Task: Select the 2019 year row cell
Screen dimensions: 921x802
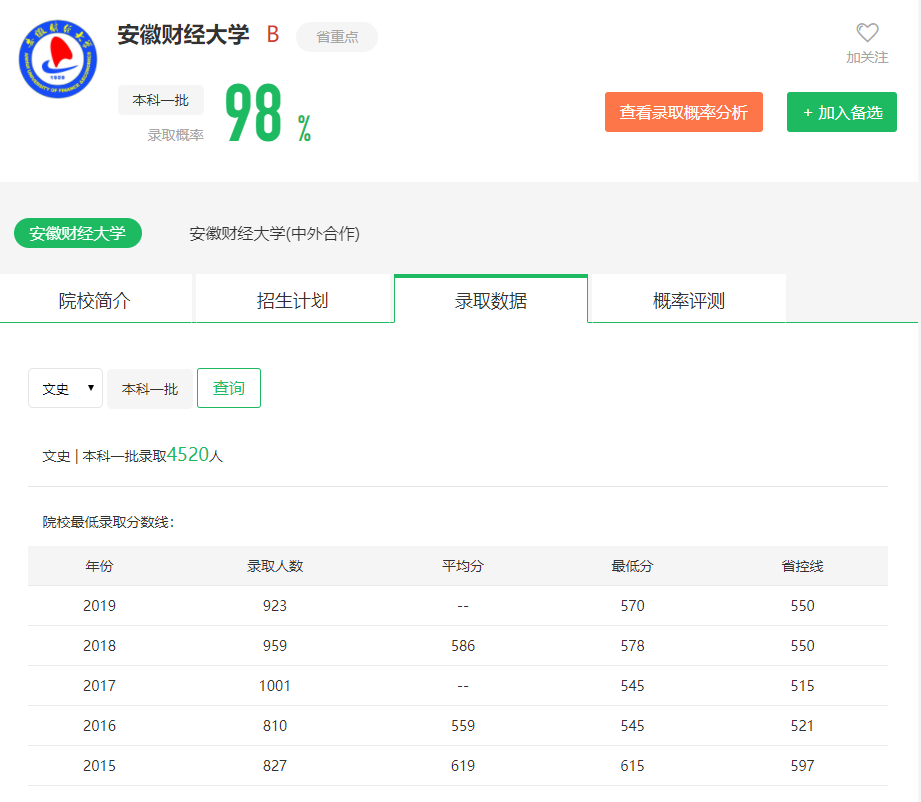Action: [99, 606]
